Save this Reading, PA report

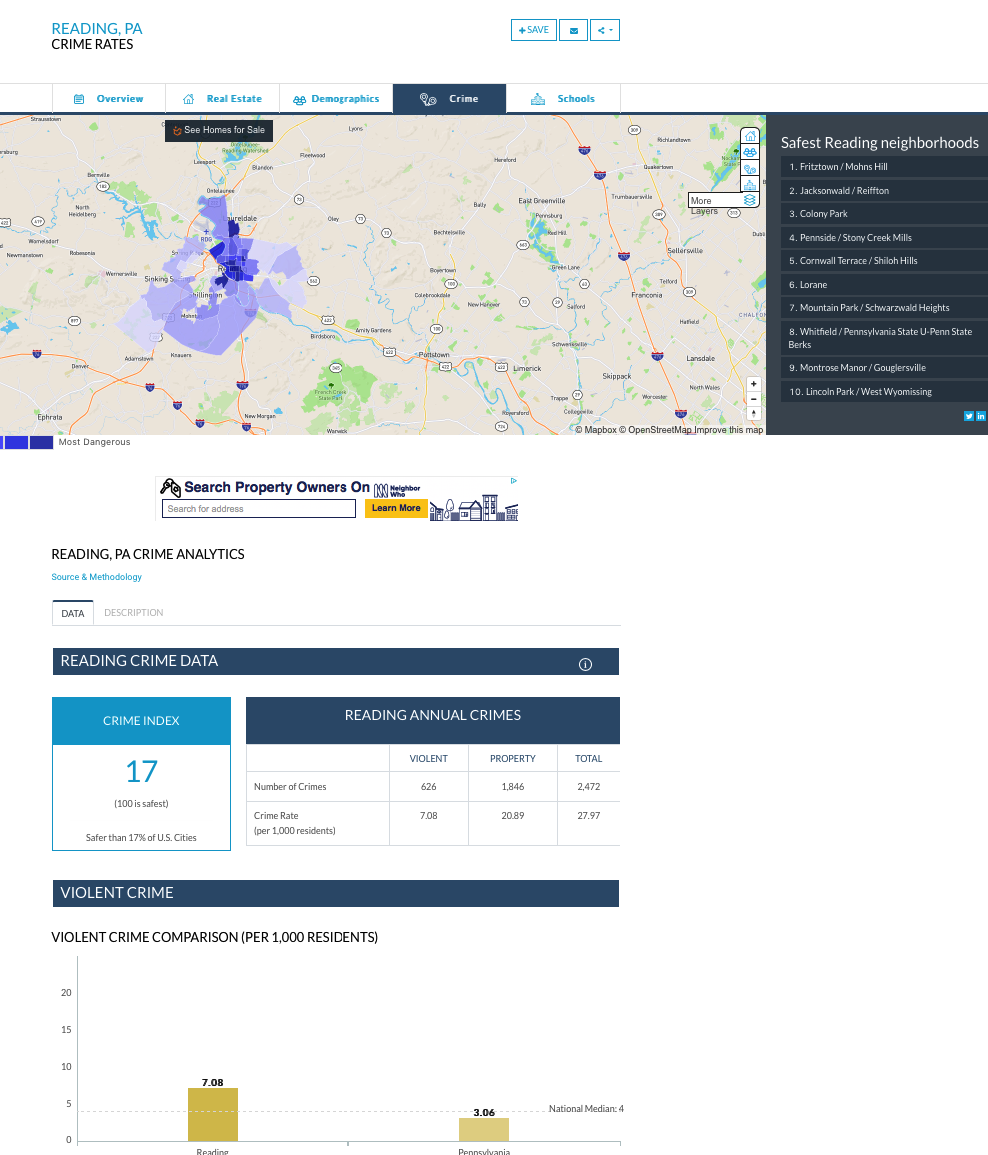[533, 30]
